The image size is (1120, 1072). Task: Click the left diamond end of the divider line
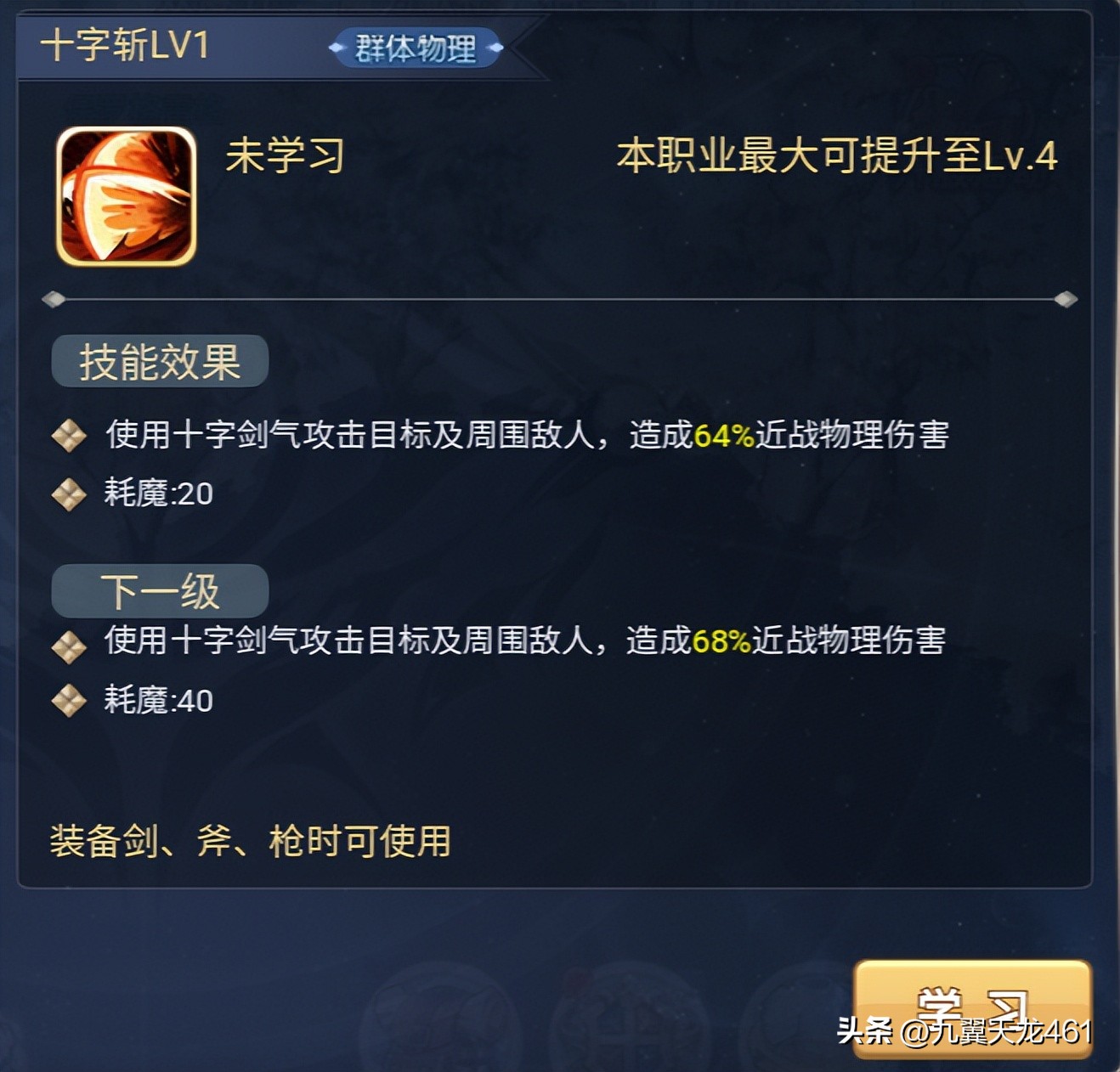point(54,299)
